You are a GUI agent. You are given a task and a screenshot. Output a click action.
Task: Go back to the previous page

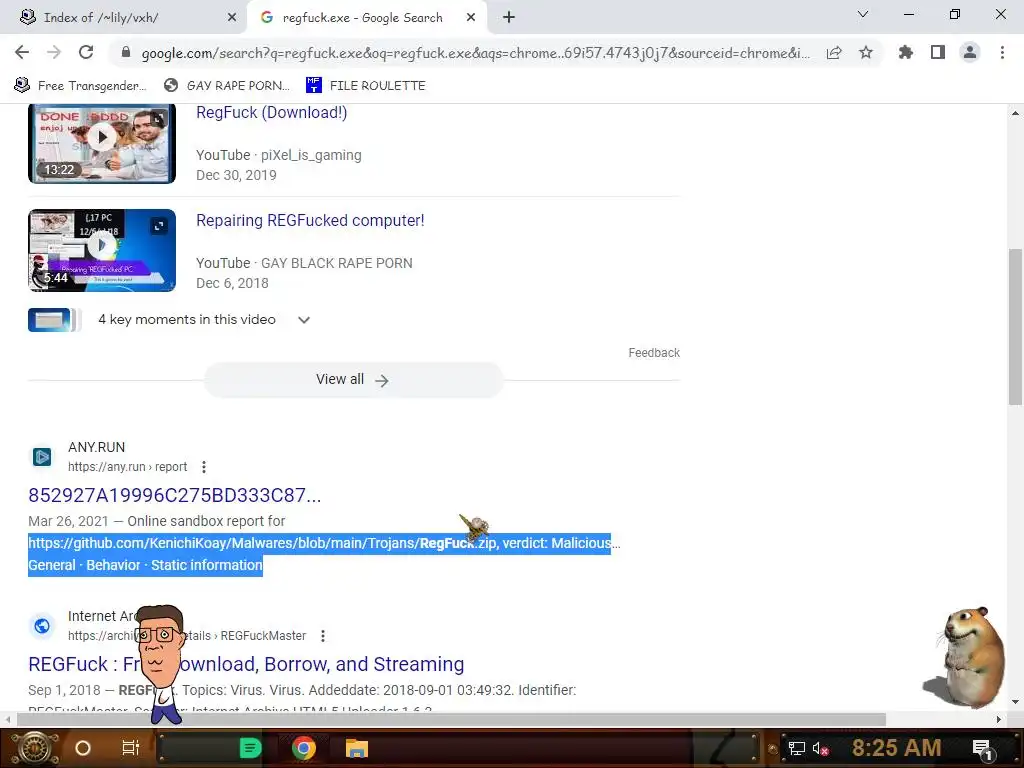22,52
